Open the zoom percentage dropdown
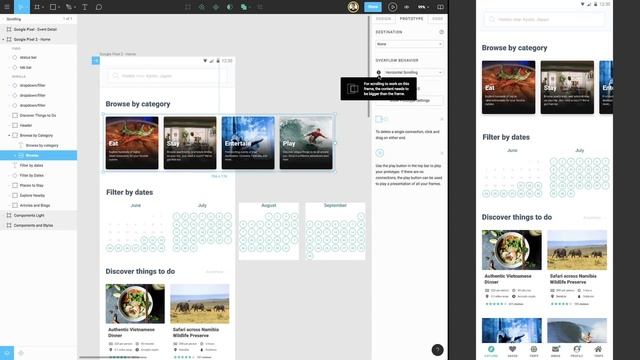The image size is (640, 360). coord(423,7)
